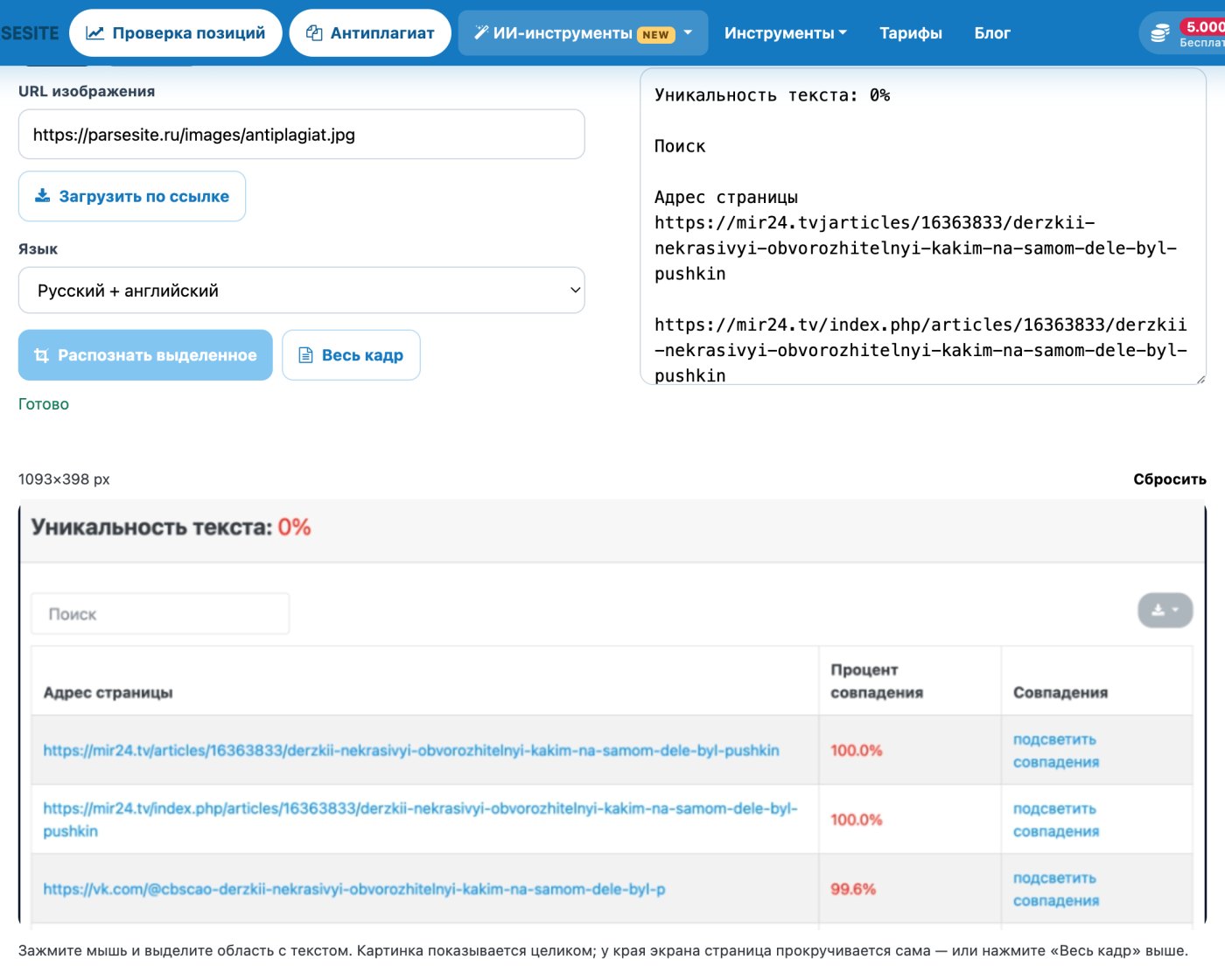Click the Процент совпадения column header
1225x980 pixels.
pyautogui.click(x=877, y=681)
